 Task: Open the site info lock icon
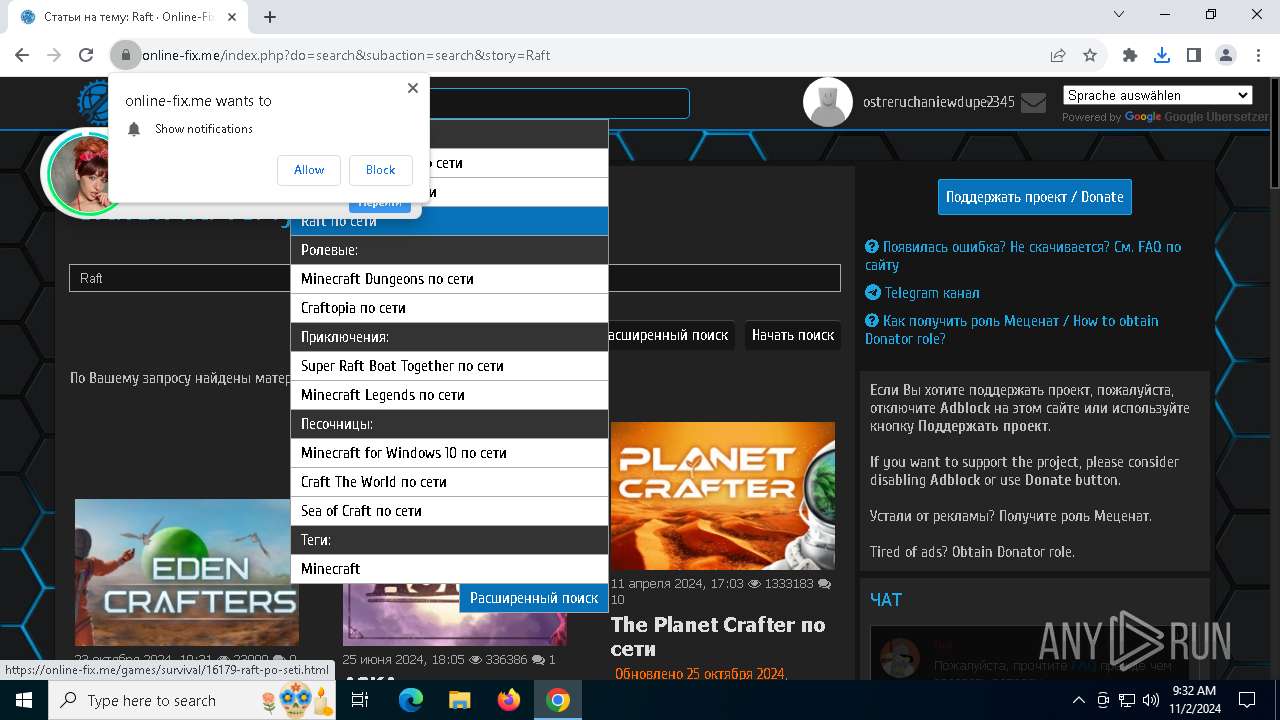click(125, 56)
